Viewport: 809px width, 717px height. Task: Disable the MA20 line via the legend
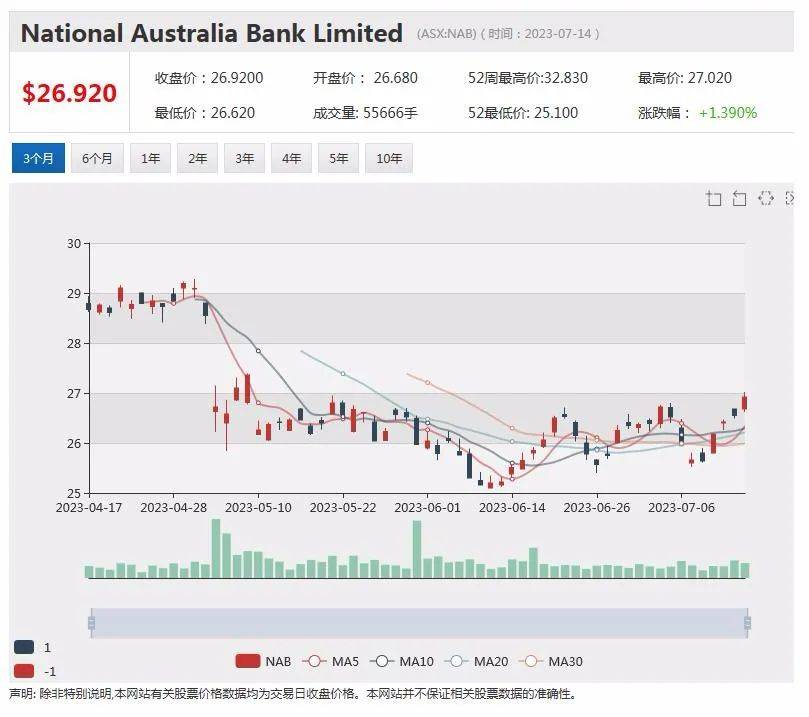(472, 661)
